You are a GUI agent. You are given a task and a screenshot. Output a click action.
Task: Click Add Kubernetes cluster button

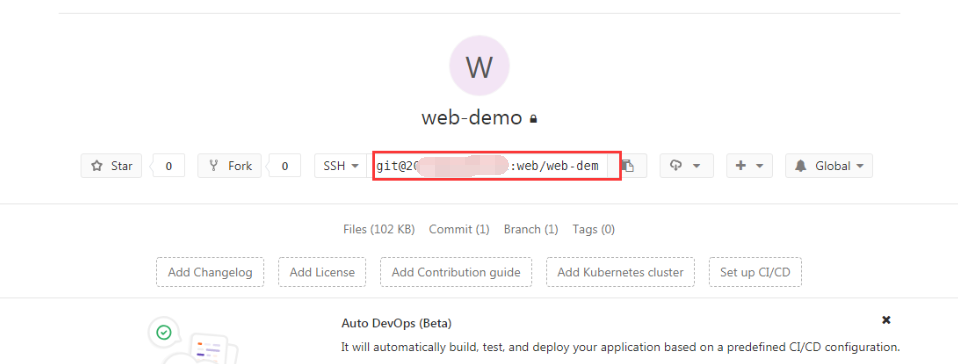(620, 272)
